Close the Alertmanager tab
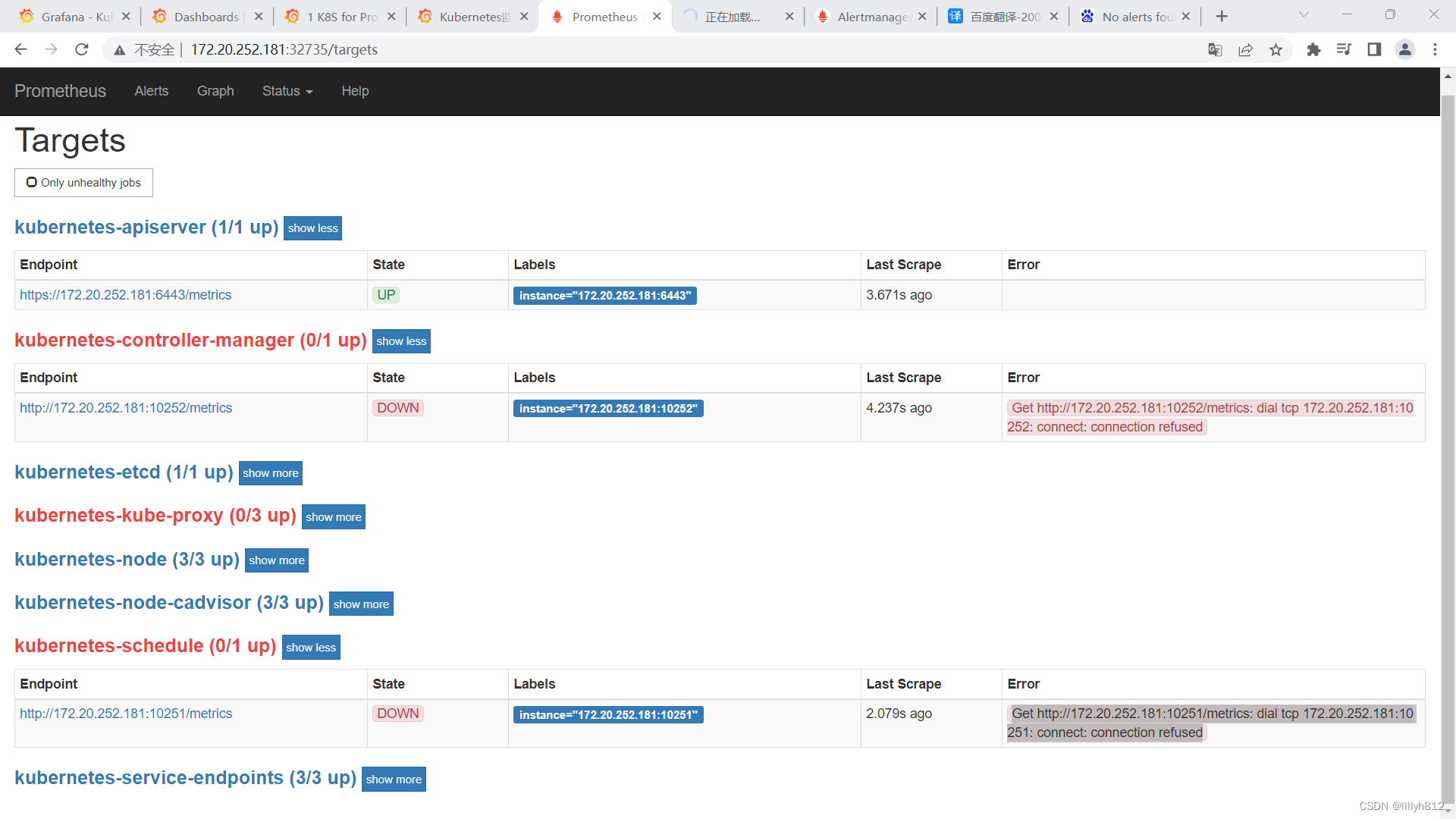1456x819 pixels. 922,16
